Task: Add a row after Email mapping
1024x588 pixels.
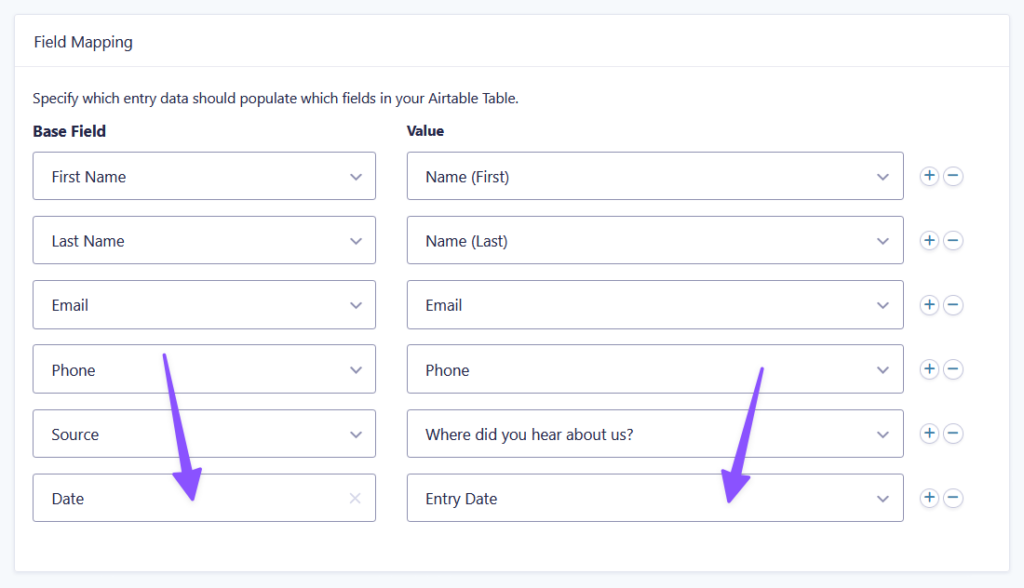Action: (929, 305)
